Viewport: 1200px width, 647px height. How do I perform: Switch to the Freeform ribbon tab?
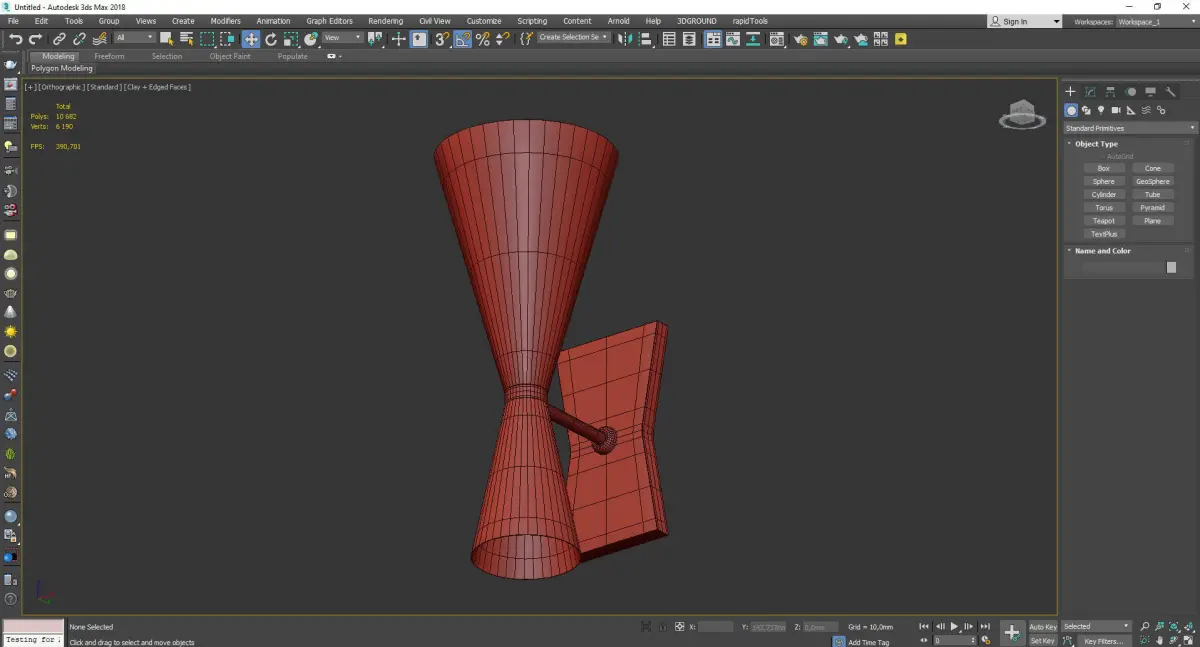pos(109,56)
